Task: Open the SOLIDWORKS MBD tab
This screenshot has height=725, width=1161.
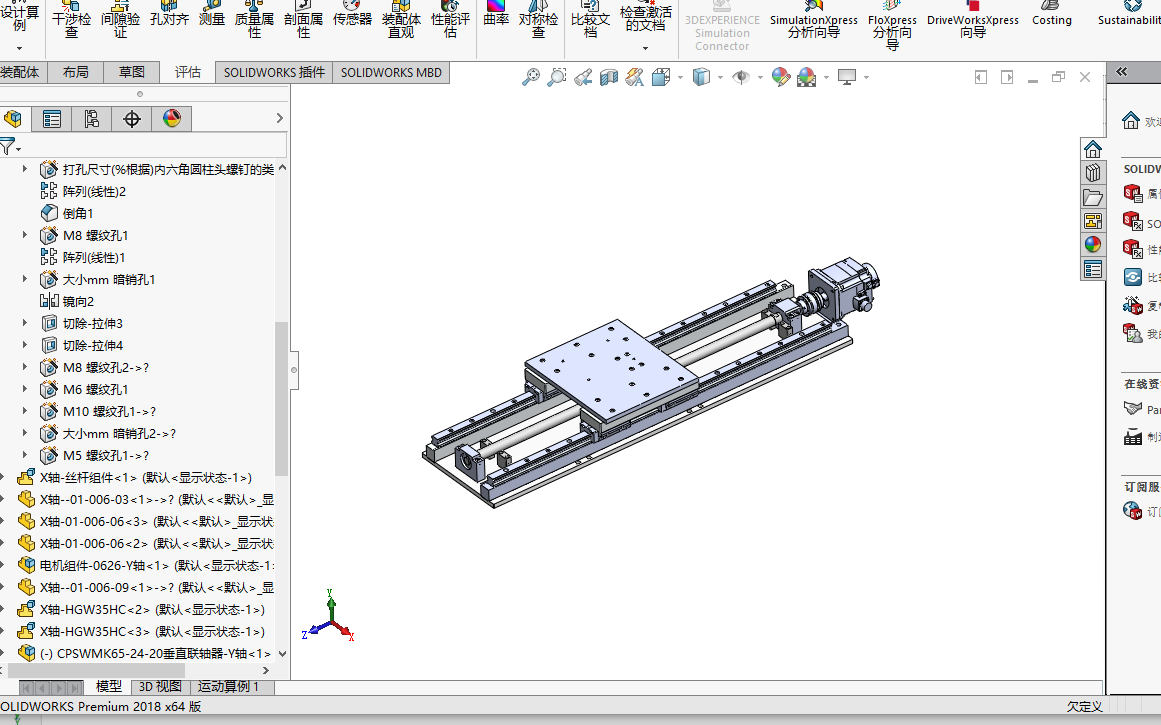Action: point(391,73)
